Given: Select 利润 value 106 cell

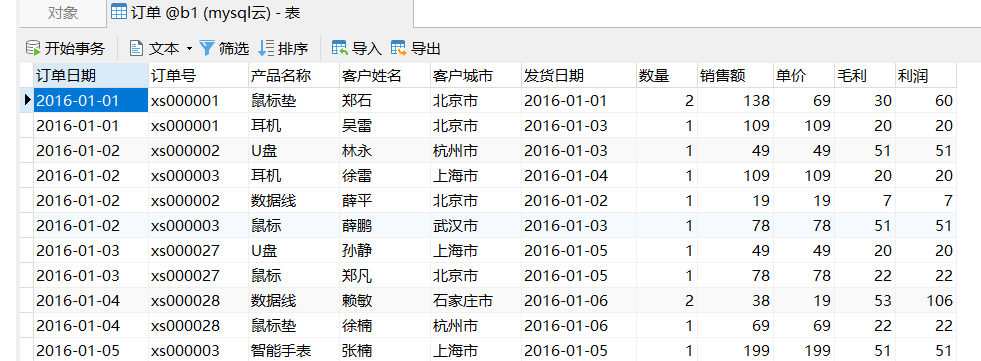Looking at the screenshot, I should pos(926,301).
